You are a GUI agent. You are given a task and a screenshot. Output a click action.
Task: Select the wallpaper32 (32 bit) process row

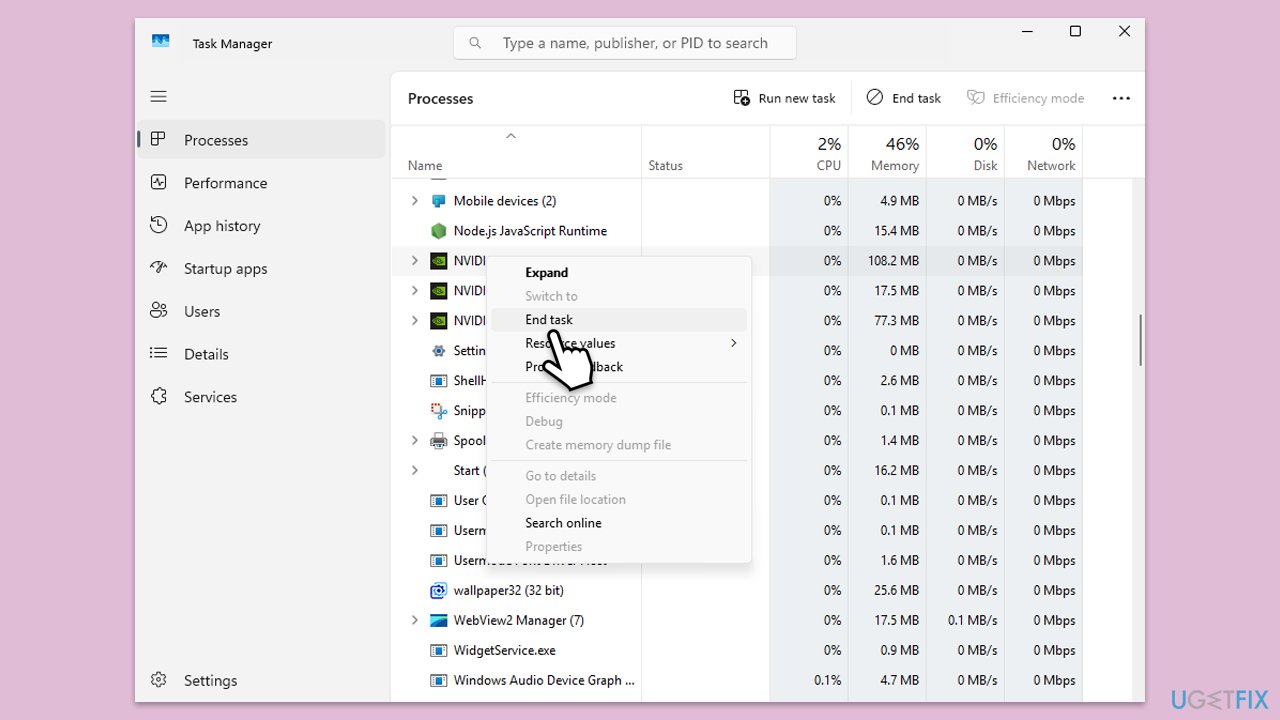(736, 591)
